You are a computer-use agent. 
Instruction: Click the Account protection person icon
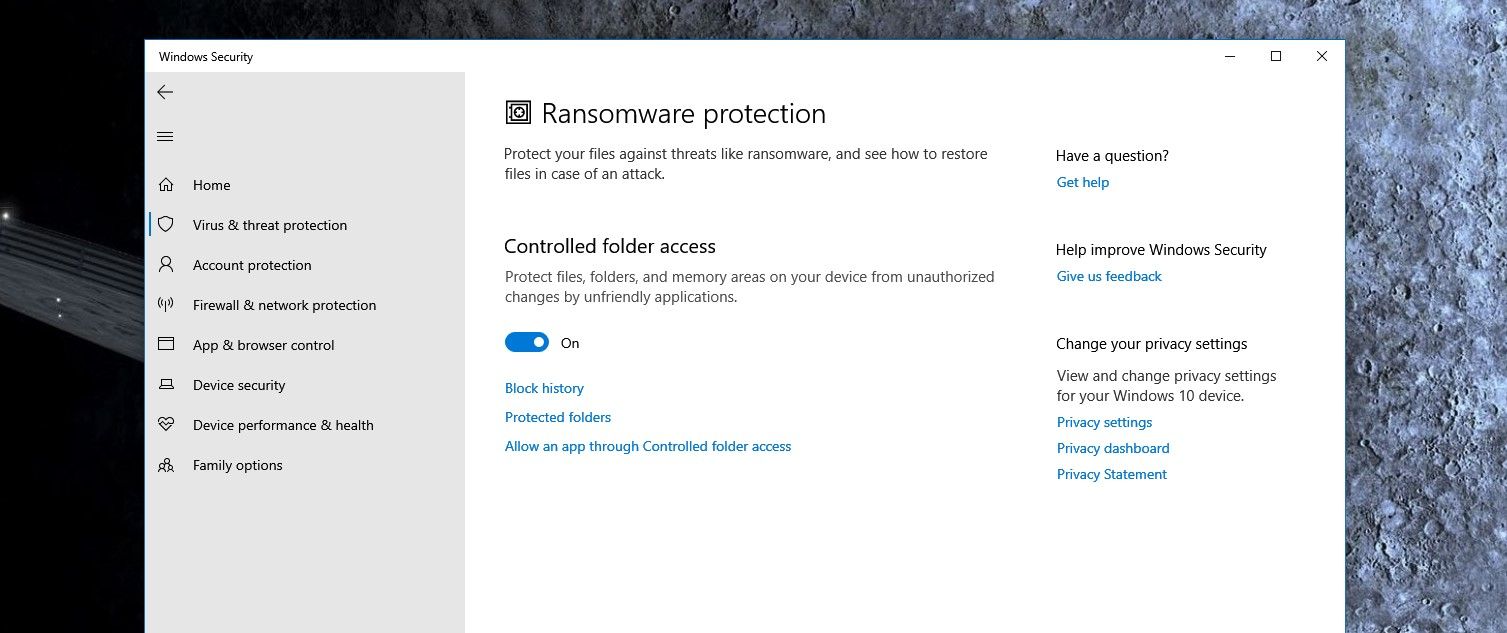pyautogui.click(x=166, y=265)
